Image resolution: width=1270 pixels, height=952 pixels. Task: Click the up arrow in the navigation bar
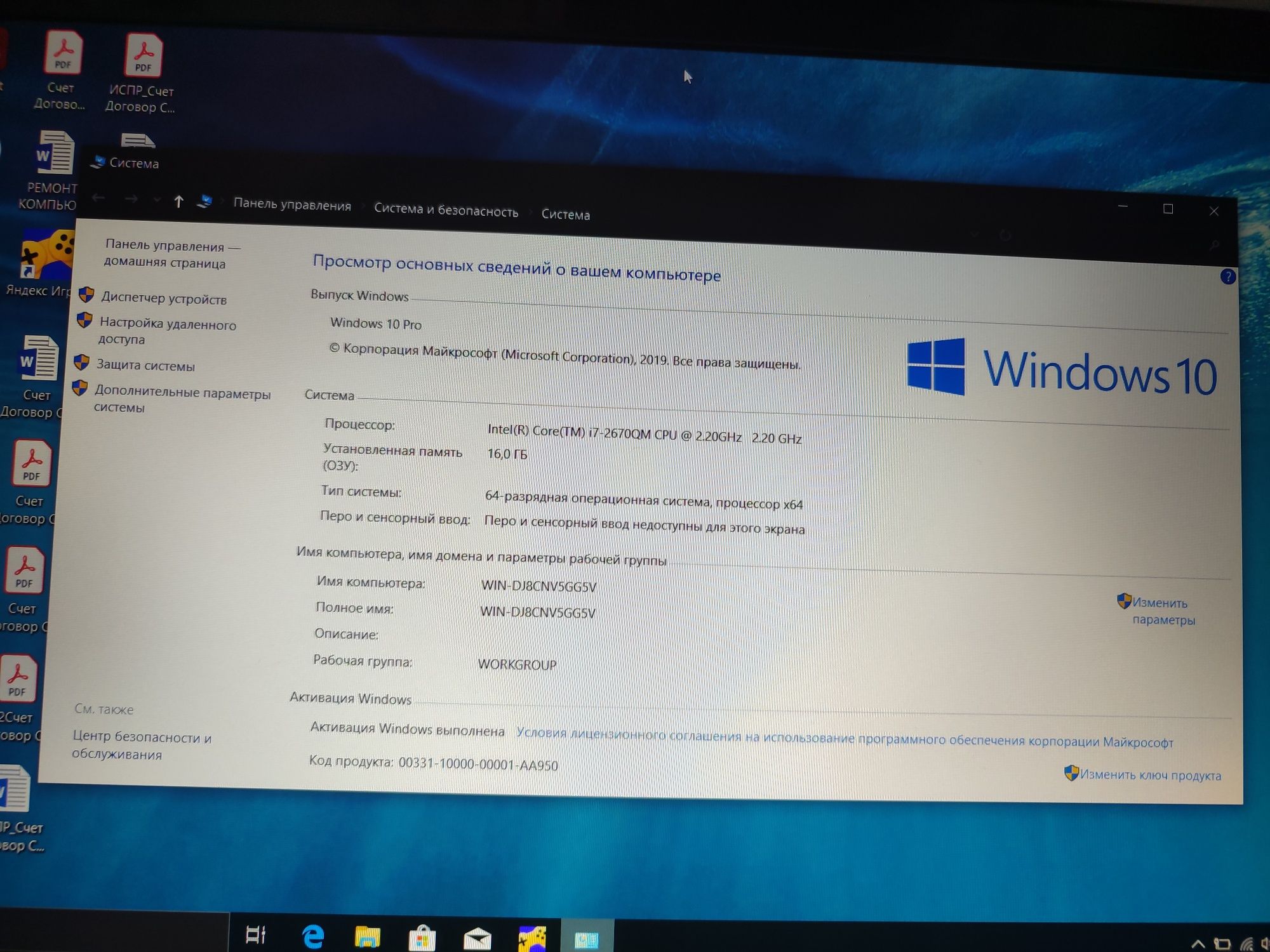(178, 201)
